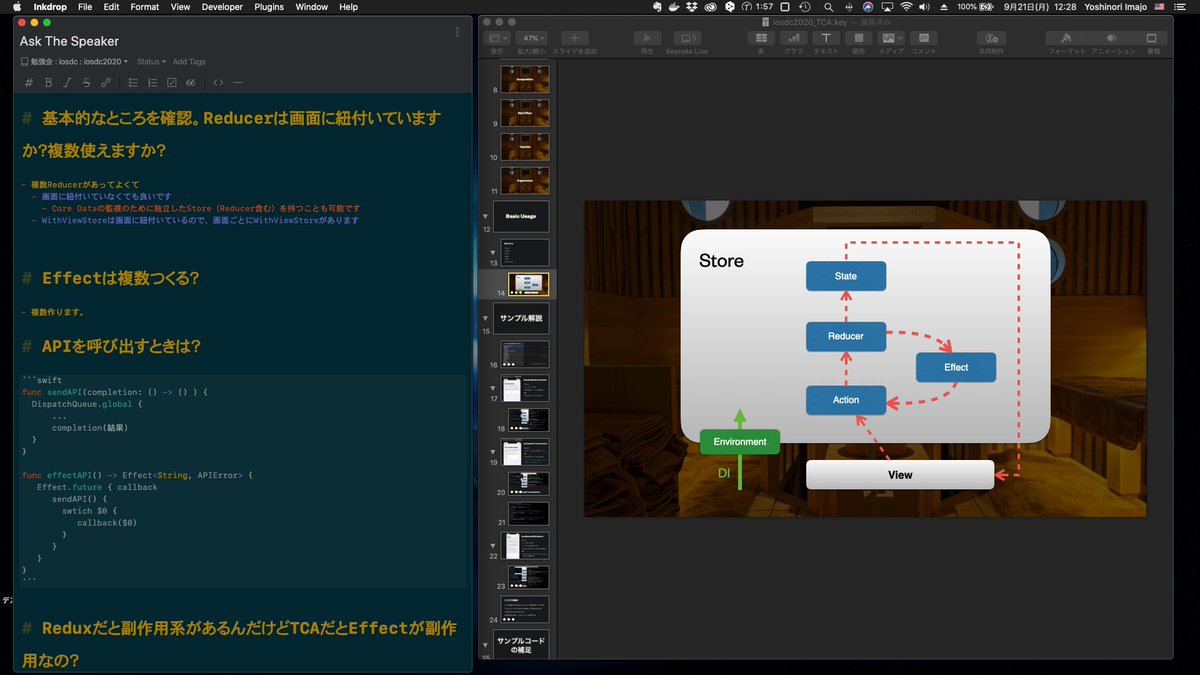The width and height of the screenshot is (1200, 675).
Task: Open the Inkdrop application menu
Action: tap(50, 6)
